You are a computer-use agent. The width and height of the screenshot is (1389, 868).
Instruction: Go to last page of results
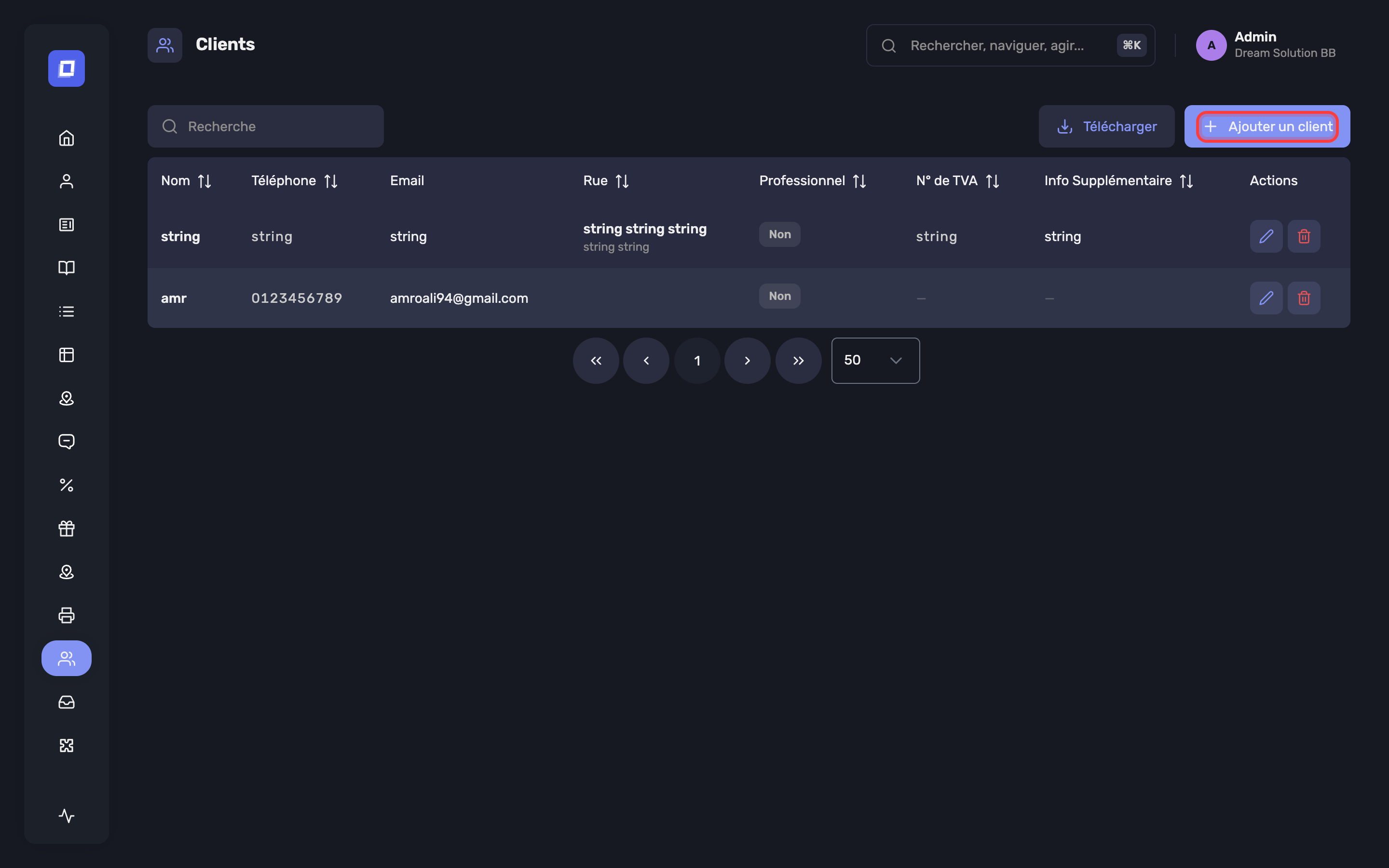[798, 361]
